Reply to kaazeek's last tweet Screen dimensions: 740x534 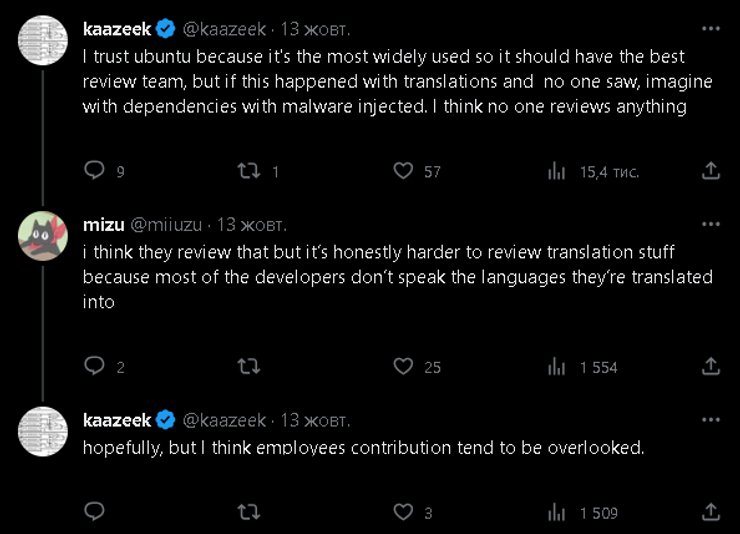coord(95,512)
